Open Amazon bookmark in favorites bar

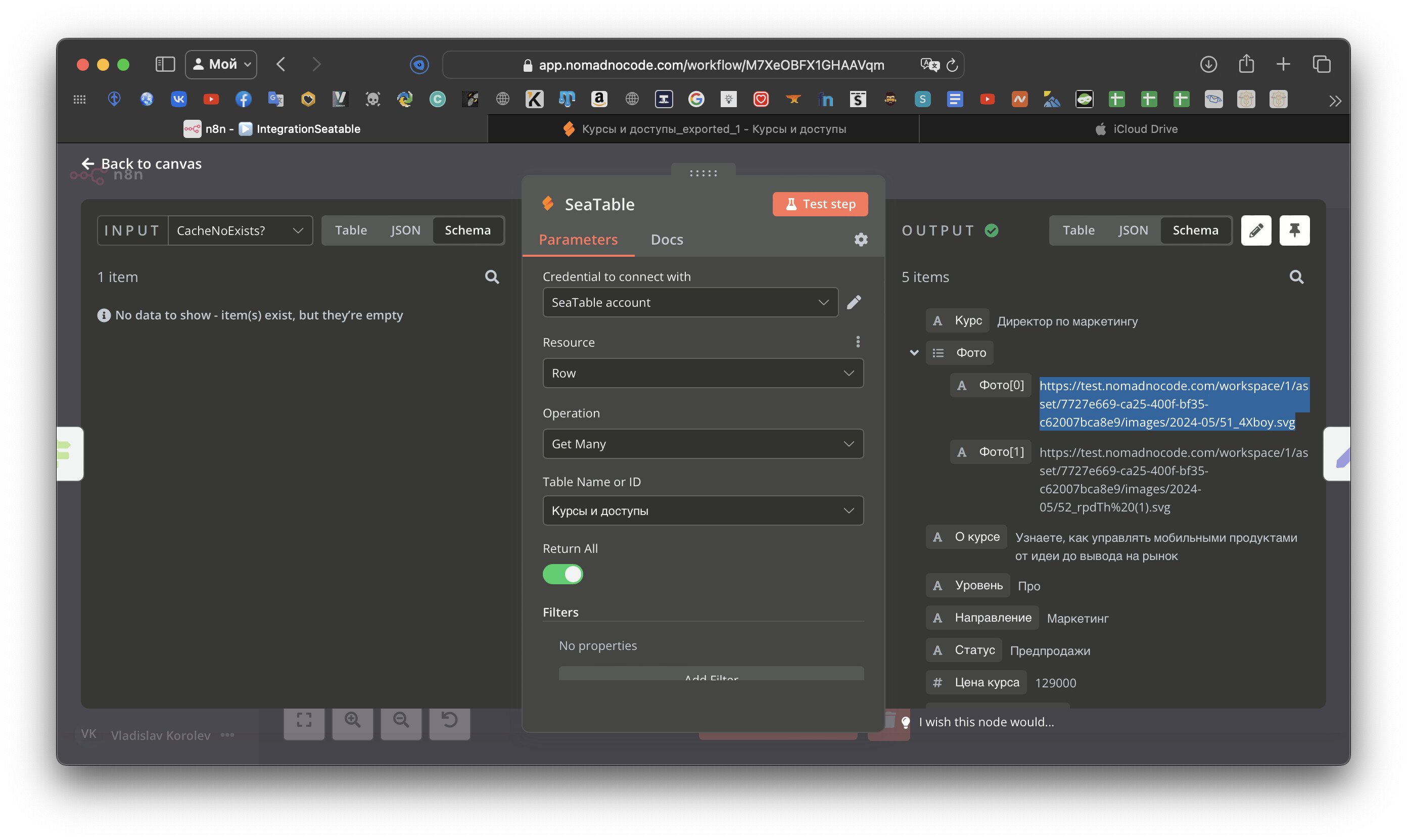[599, 99]
